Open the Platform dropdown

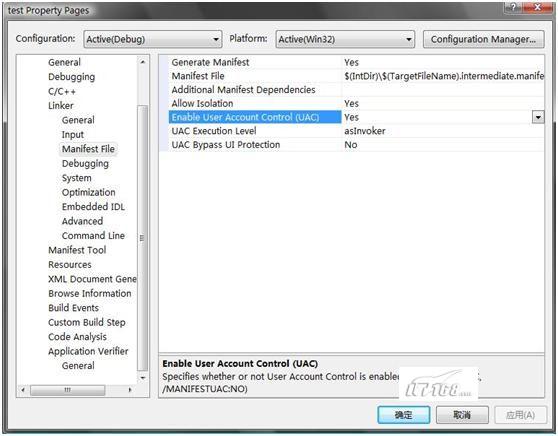coord(345,39)
